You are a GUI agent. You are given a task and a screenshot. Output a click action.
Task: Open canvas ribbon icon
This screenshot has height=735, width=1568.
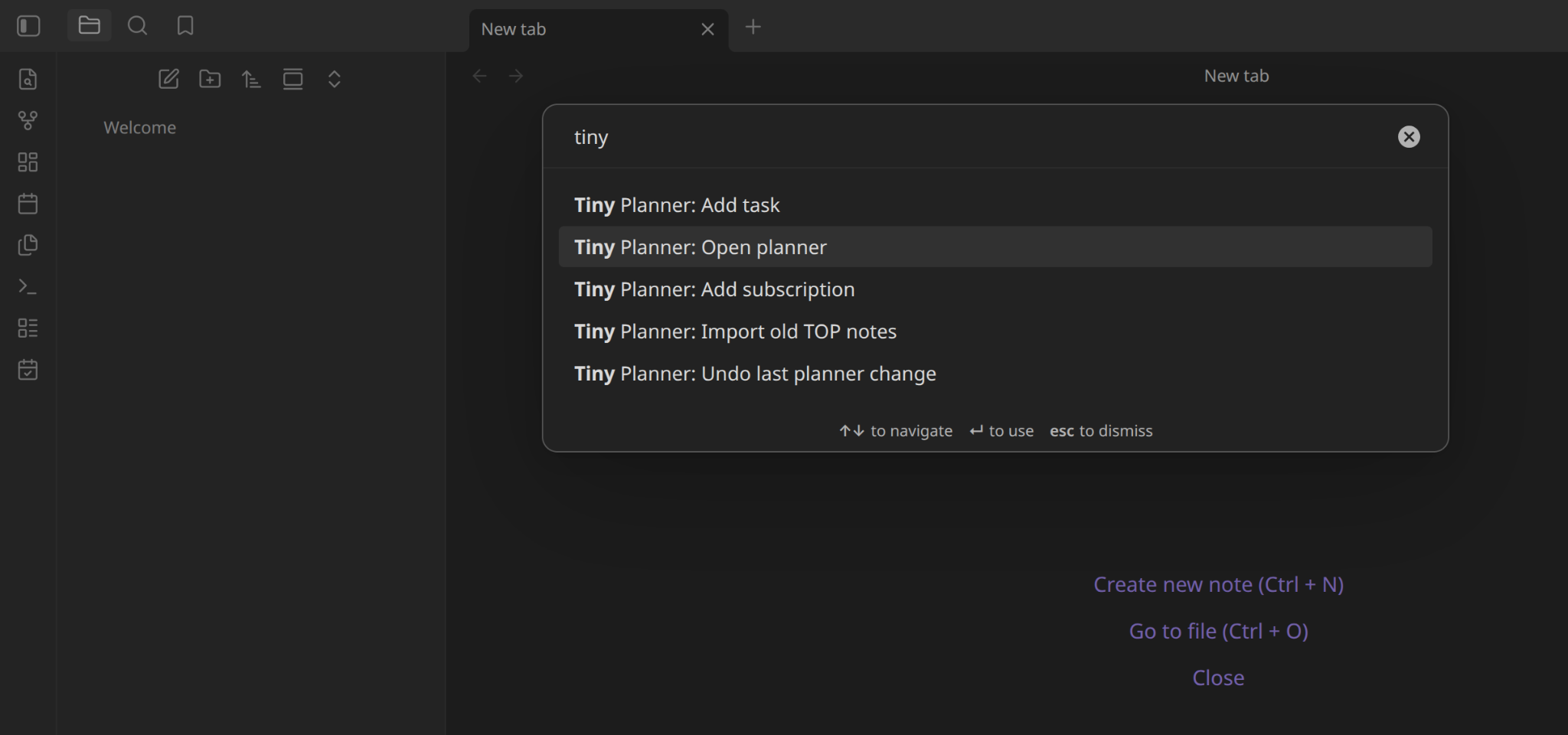(28, 162)
